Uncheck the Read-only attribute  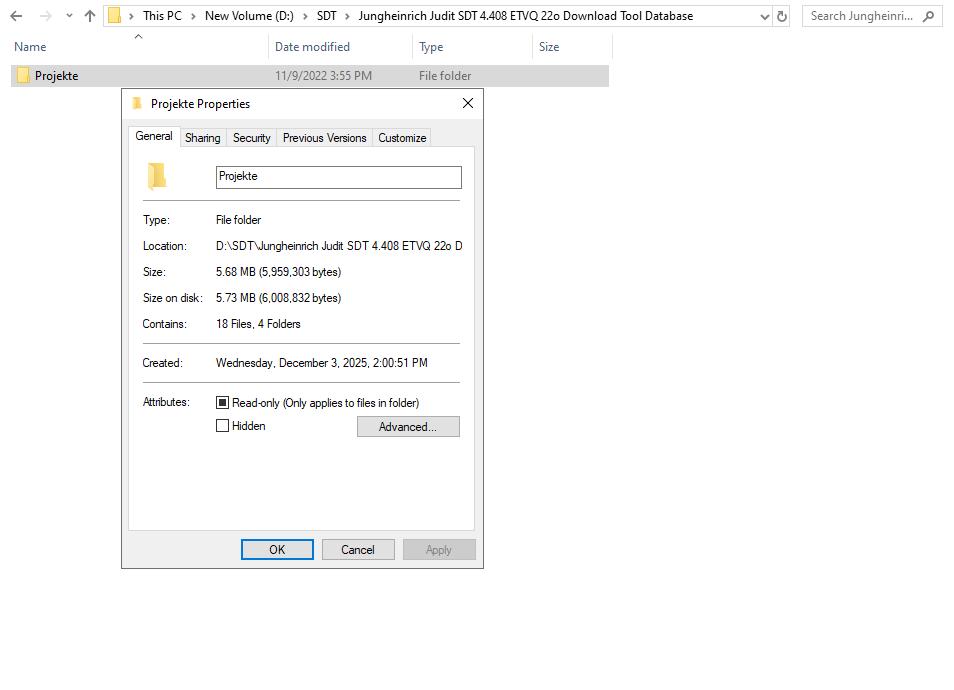coord(222,402)
